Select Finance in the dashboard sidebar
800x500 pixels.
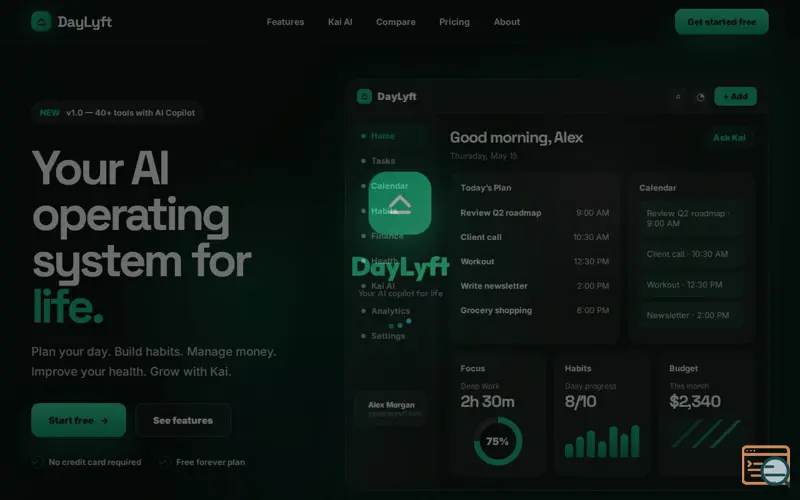(x=391, y=236)
